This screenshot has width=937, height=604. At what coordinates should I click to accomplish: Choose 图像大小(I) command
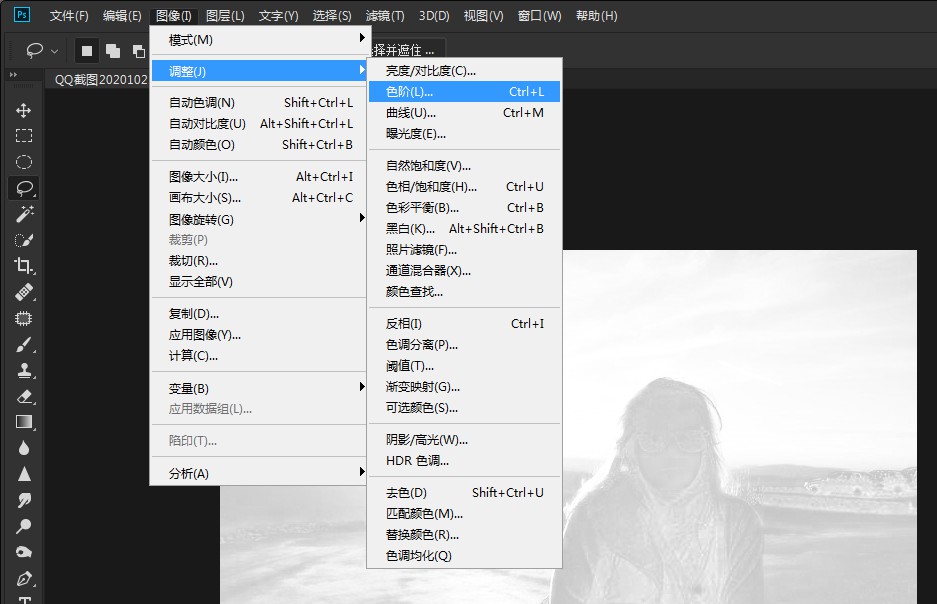pyautogui.click(x=259, y=176)
